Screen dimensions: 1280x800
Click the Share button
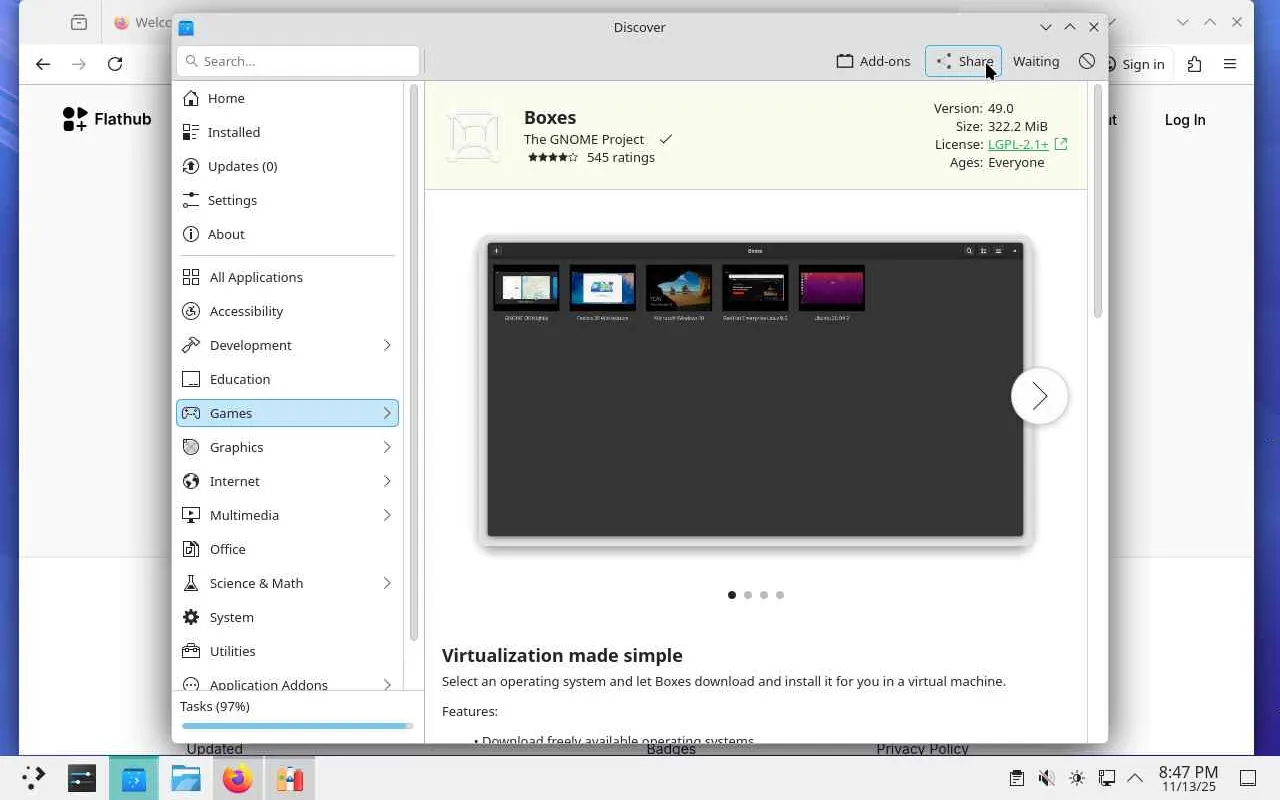(x=963, y=61)
